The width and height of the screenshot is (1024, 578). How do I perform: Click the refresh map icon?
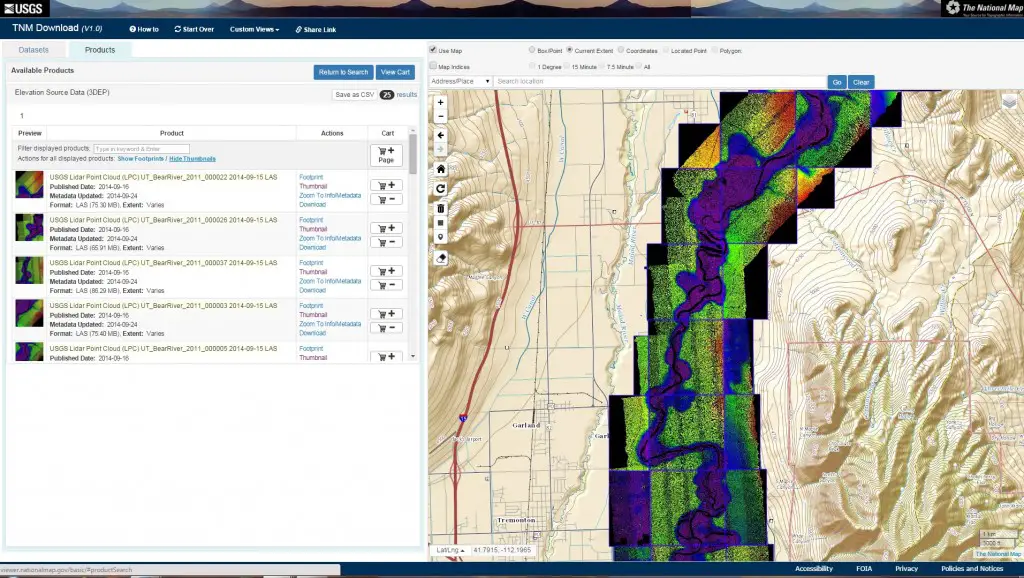point(440,189)
